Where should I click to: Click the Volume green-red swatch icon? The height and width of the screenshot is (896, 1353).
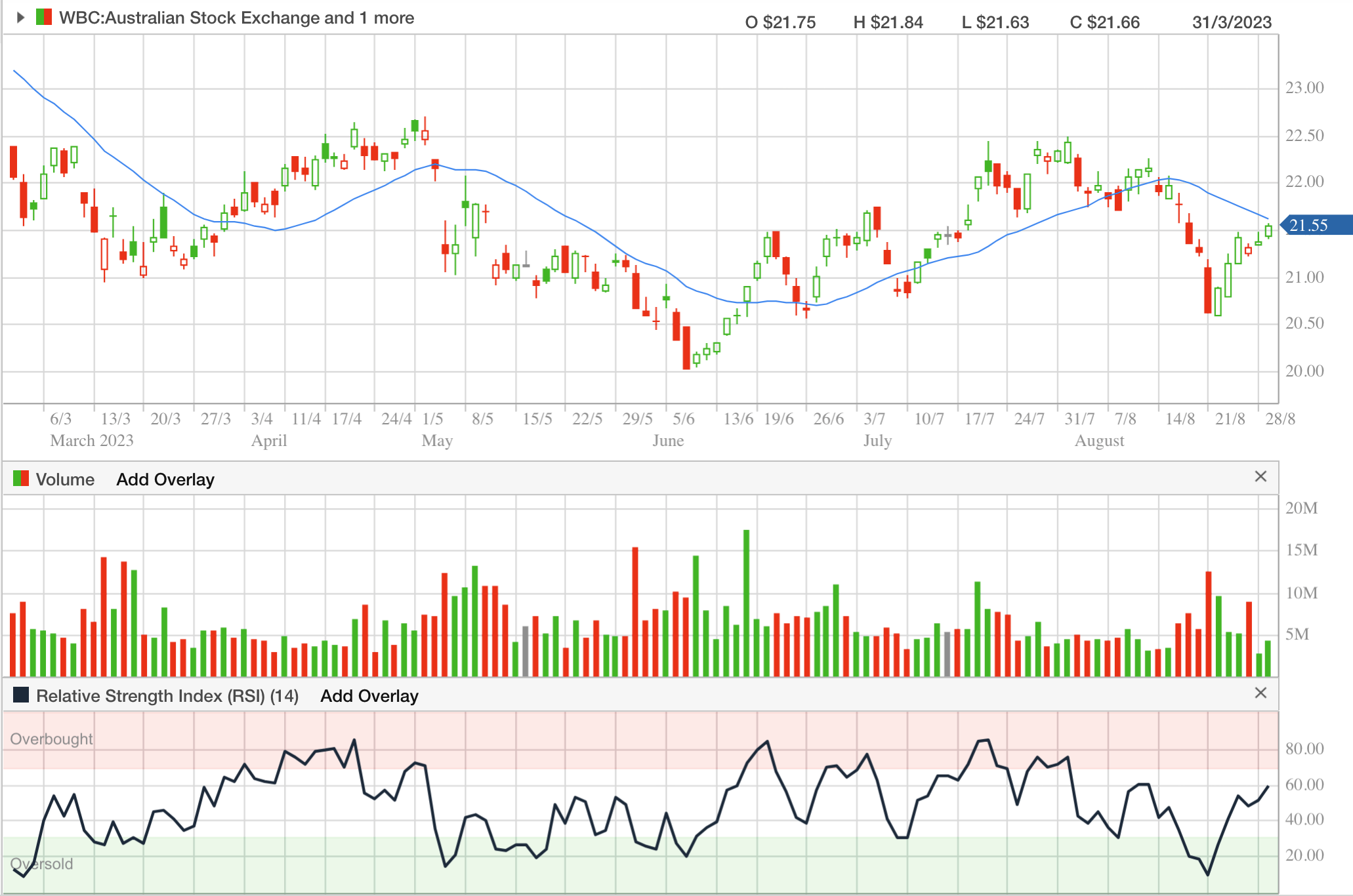[21, 479]
